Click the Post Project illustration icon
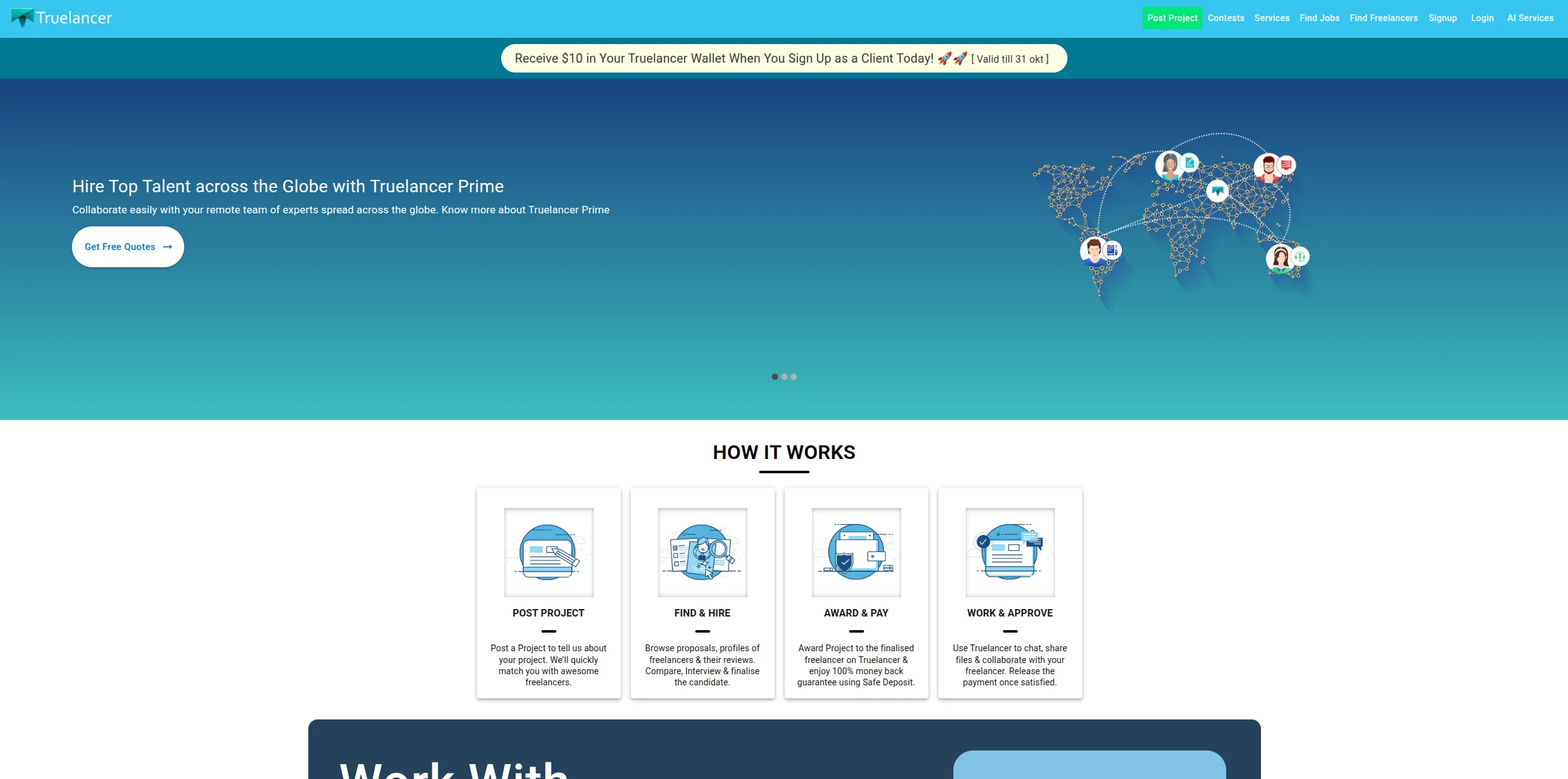Viewport: 1568px width, 779px height. tap(548, 552)
